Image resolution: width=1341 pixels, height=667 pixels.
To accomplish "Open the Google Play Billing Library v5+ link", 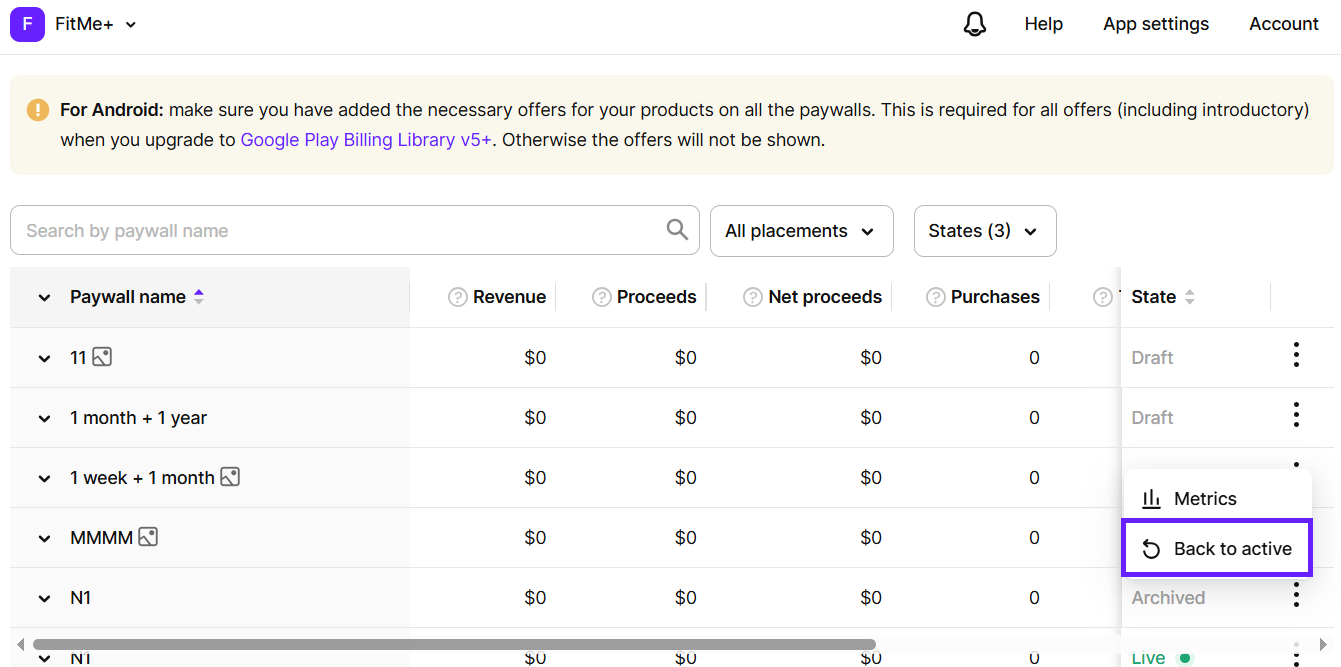I will pyautogui.click(x=366, y=139).
